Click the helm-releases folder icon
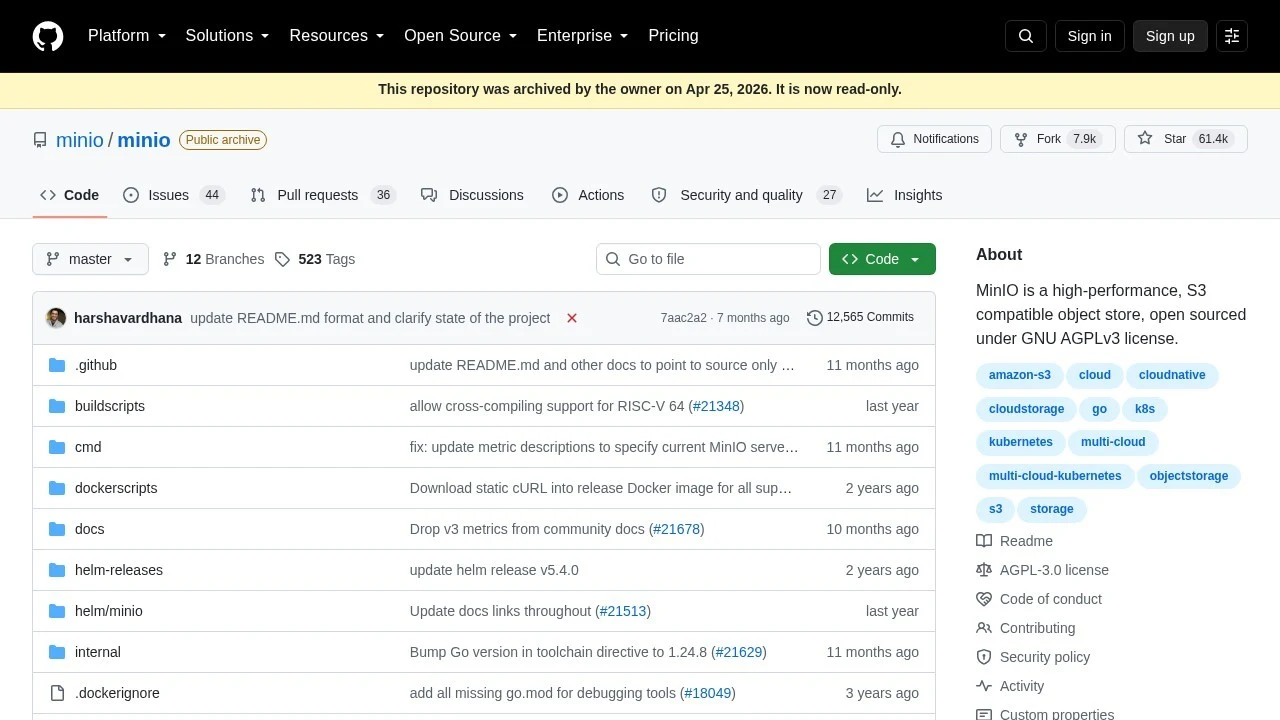The image size is (1280, 720). tap(57, 570)
